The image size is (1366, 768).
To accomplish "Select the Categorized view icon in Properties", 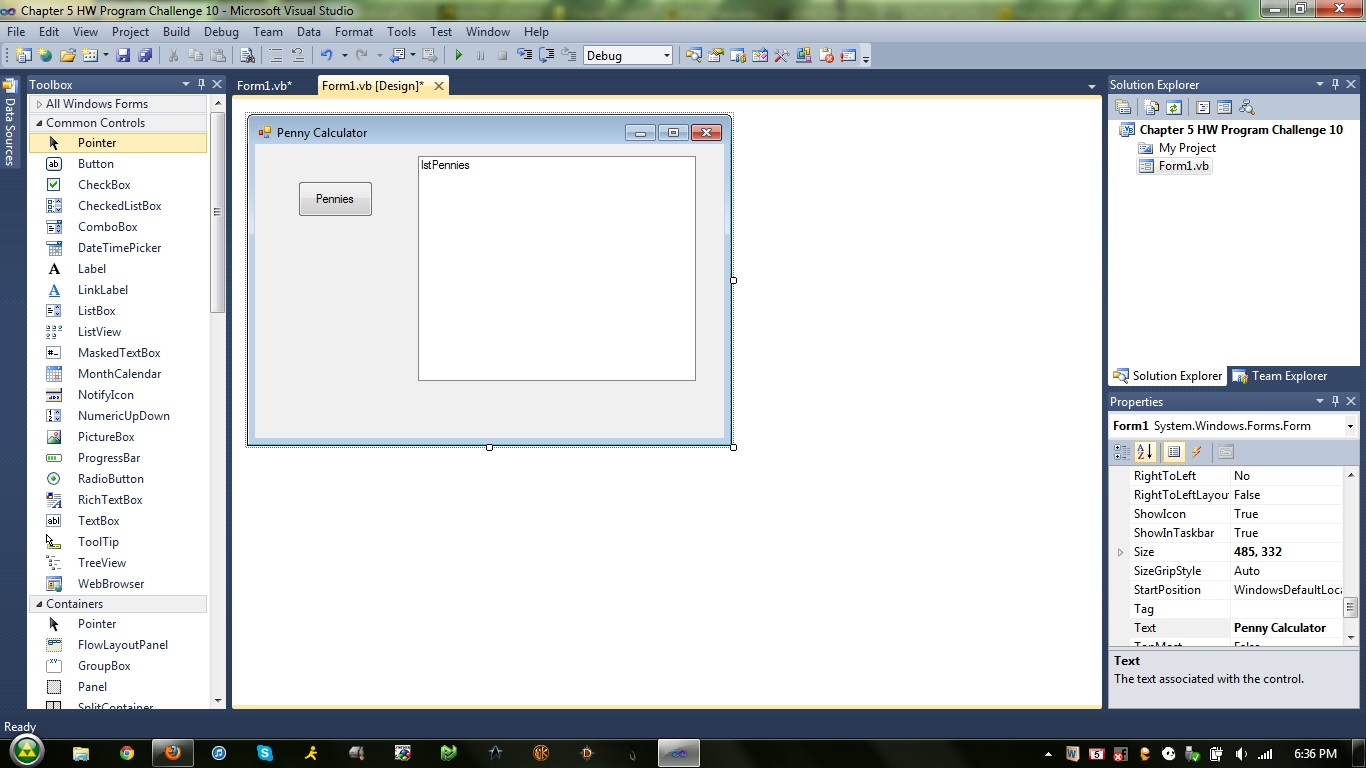I will (x=1122, y=452).
